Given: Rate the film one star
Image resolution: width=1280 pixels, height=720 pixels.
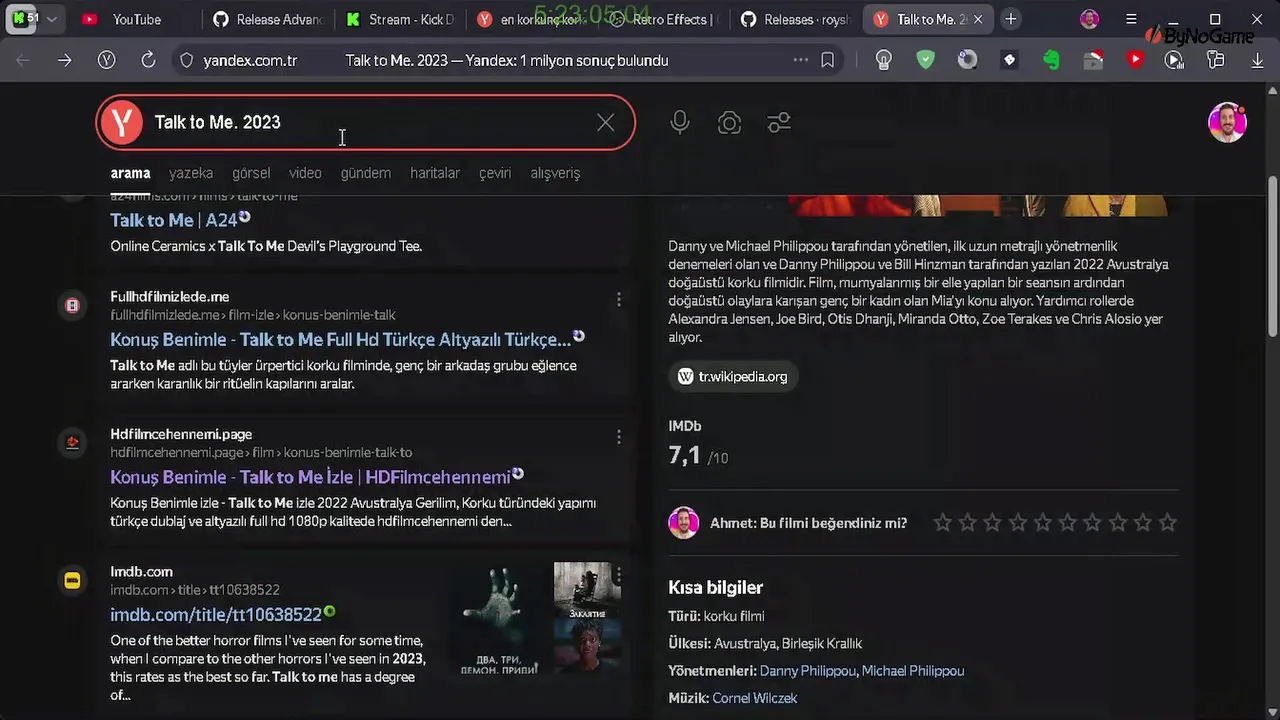Looking at the screenshot, I should (942, 523).
